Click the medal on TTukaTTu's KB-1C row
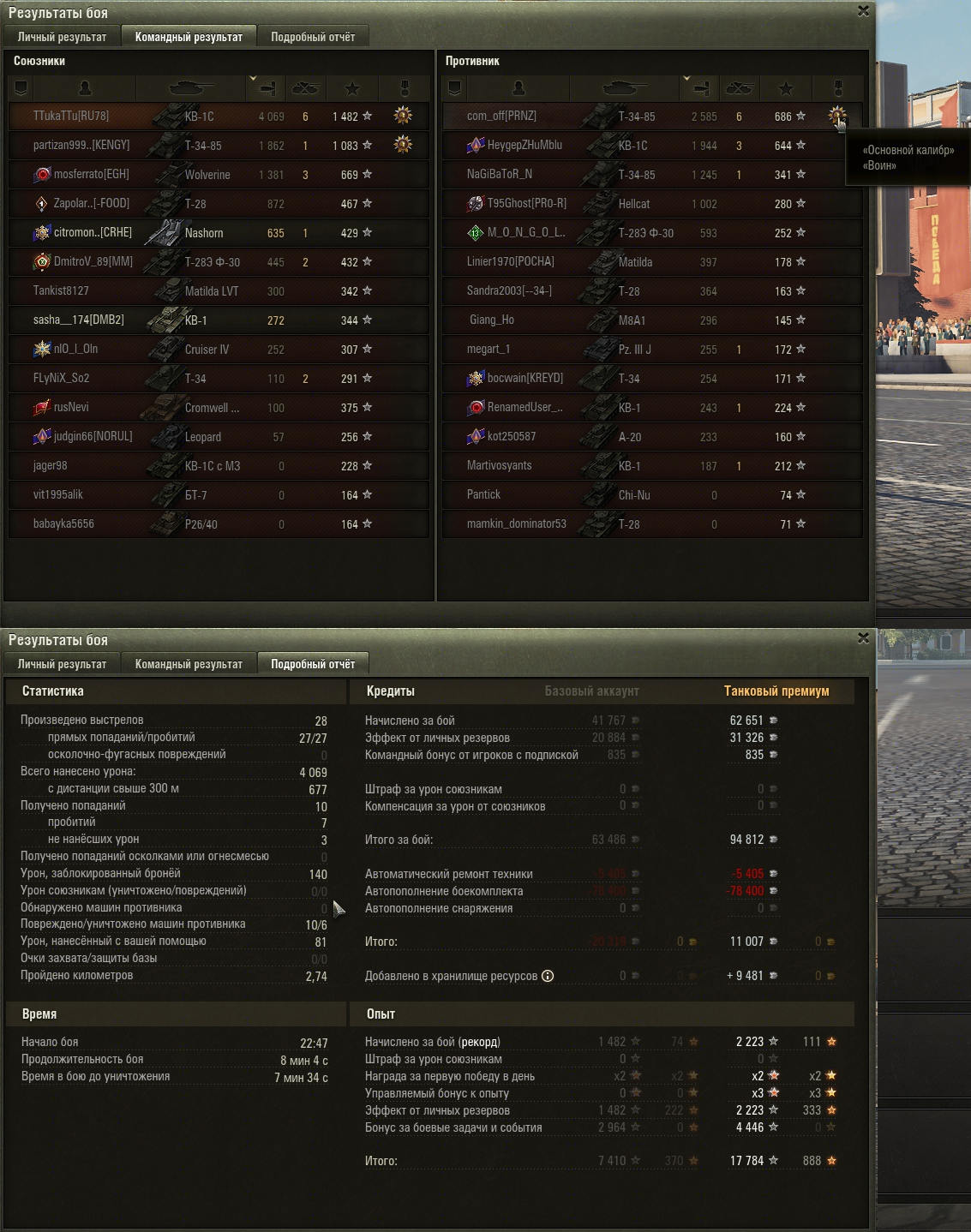Screen dimensions: 971x1232 click(x=403, y=116)
